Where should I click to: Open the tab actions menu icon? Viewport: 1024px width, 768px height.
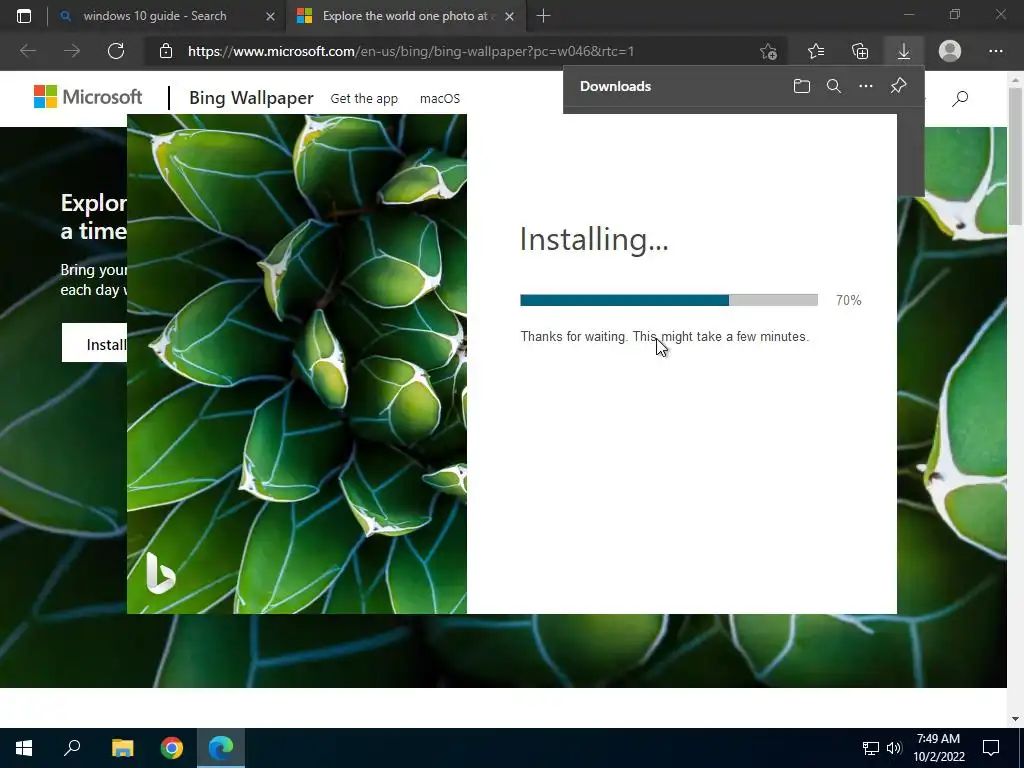pyautogui.click(x=24, y=16)
